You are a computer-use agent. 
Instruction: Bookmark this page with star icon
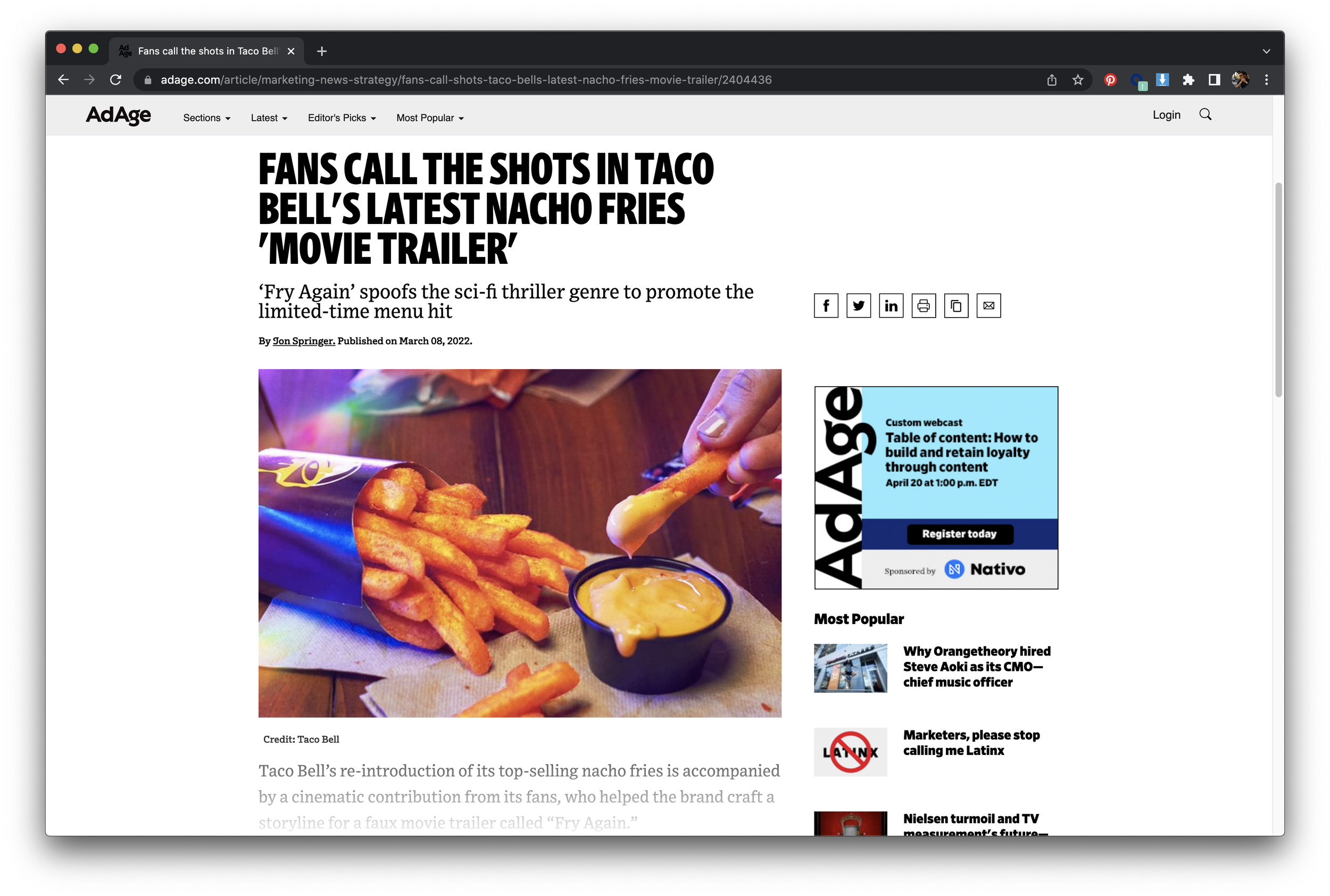click(x=1077, y=79)
